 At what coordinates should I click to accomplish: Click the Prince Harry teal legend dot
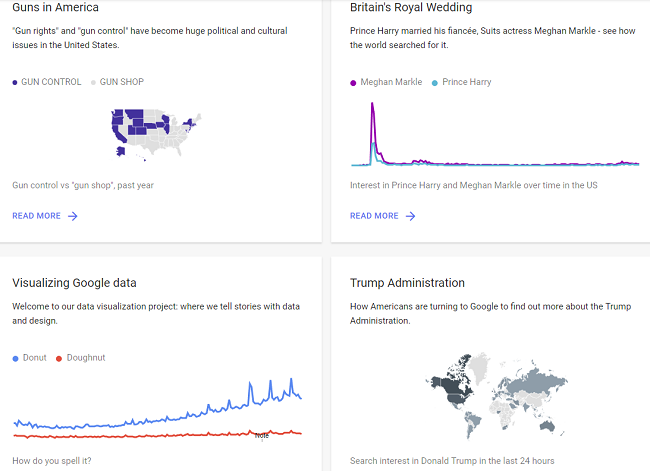pyautogui.click(x=435, y=83)
